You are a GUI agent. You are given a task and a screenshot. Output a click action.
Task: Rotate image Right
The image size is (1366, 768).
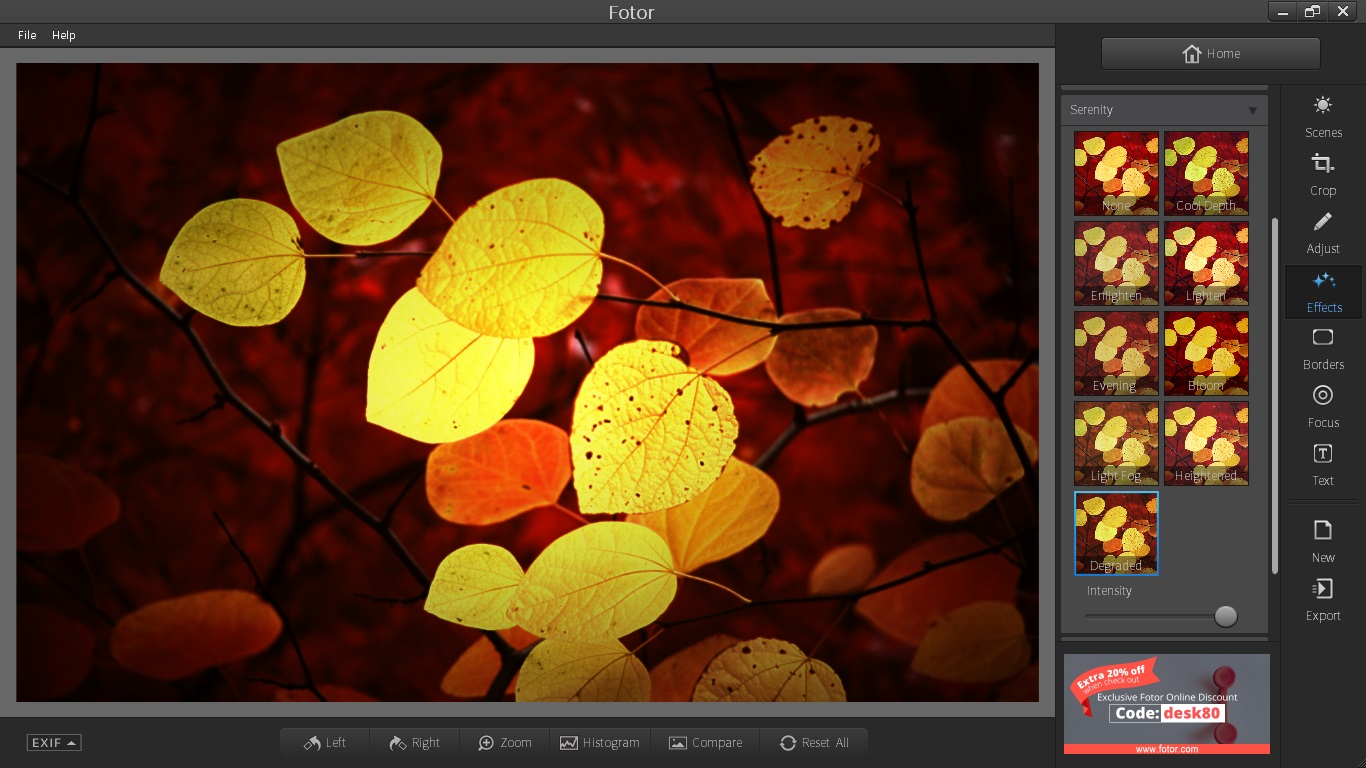(414, 742)
